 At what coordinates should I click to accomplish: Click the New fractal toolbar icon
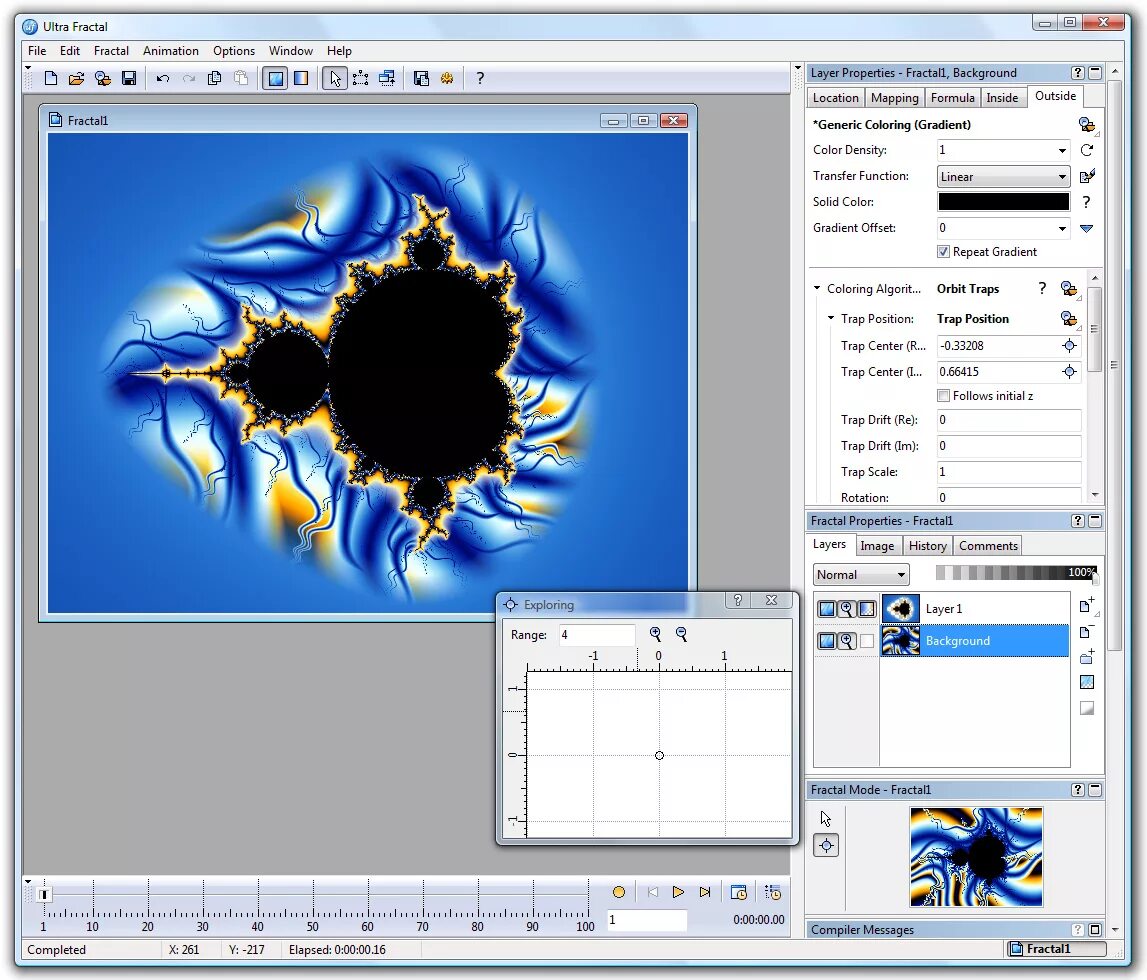[50, 78]
